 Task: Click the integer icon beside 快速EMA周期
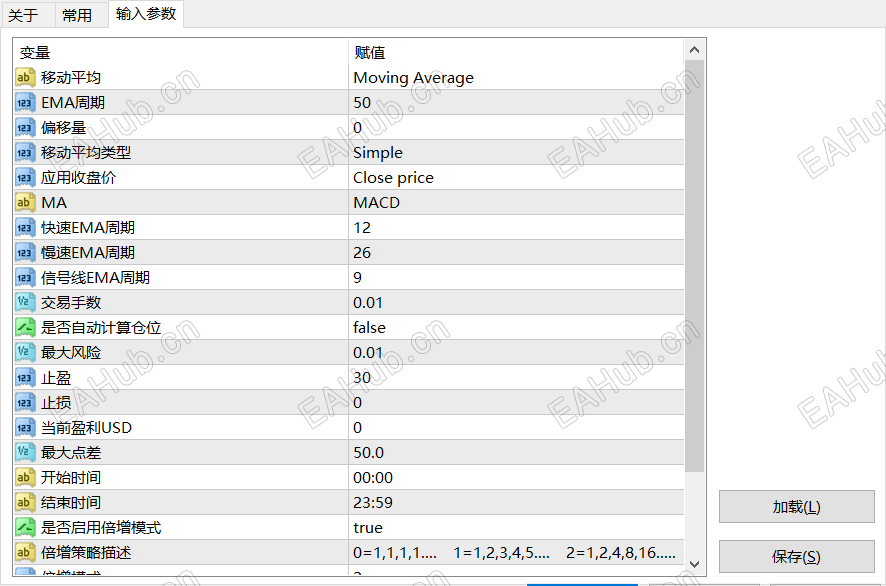pos(25,228)
